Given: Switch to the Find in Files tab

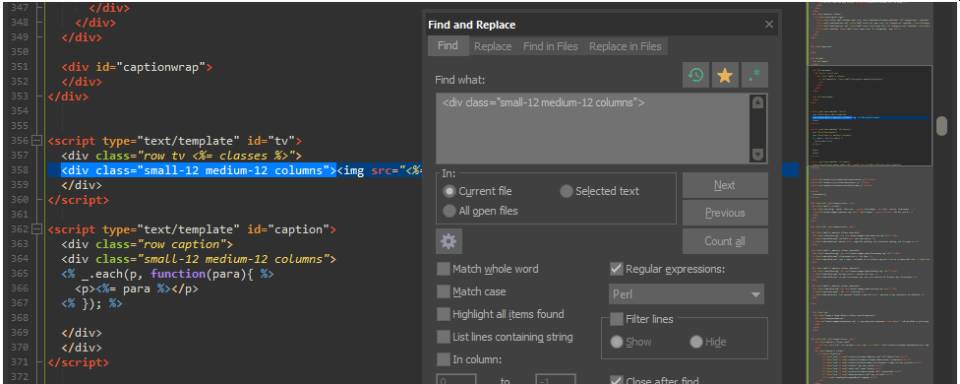Looking at the screenshot, I should coord(550,47).
